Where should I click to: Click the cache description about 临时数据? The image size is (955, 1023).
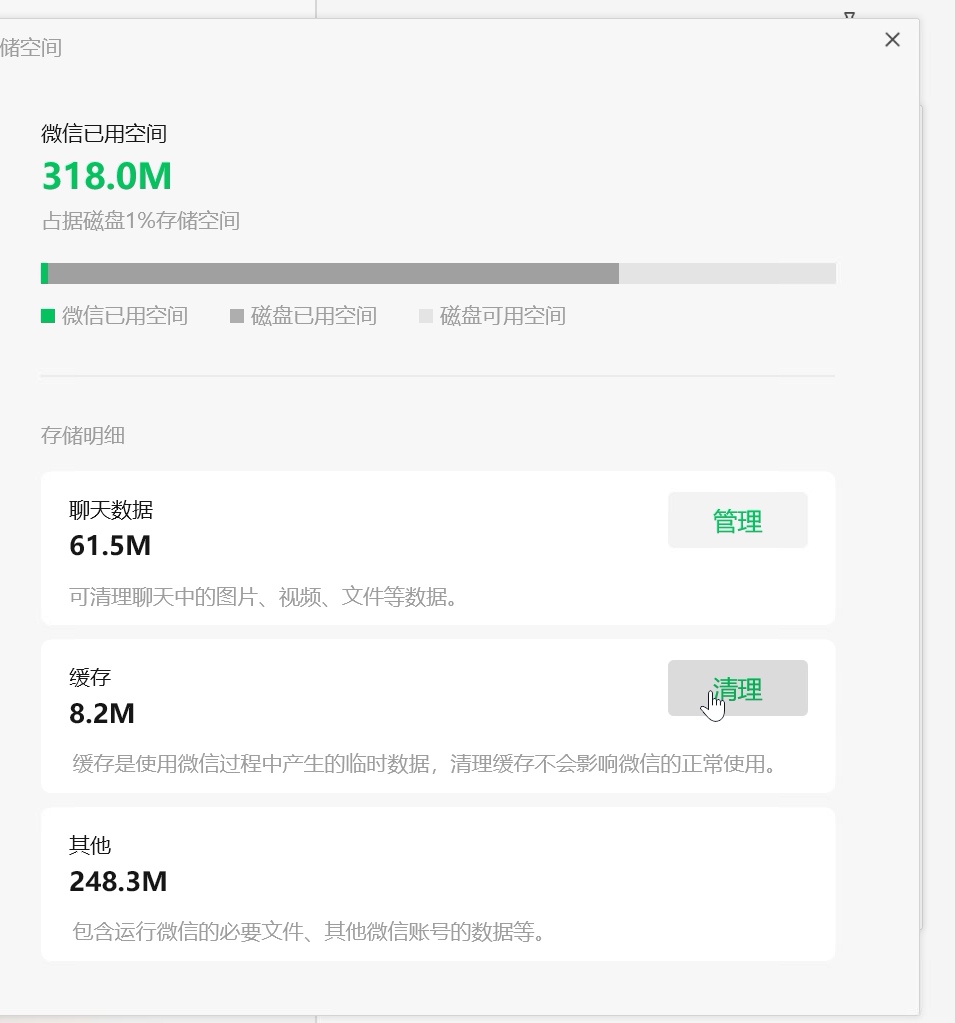[424, 763]
